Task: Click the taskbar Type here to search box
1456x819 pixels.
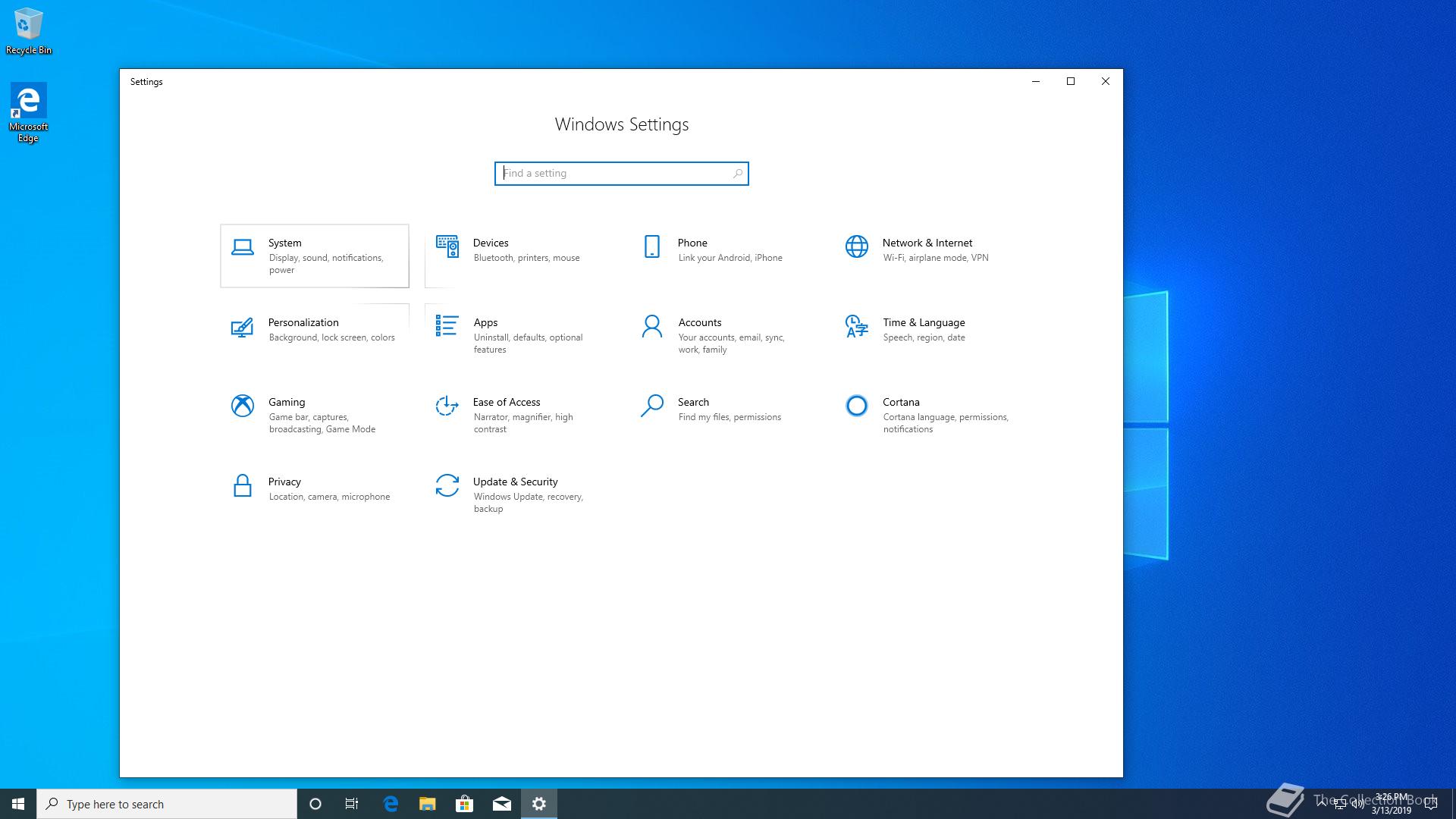Action: (x=167, y=804)
